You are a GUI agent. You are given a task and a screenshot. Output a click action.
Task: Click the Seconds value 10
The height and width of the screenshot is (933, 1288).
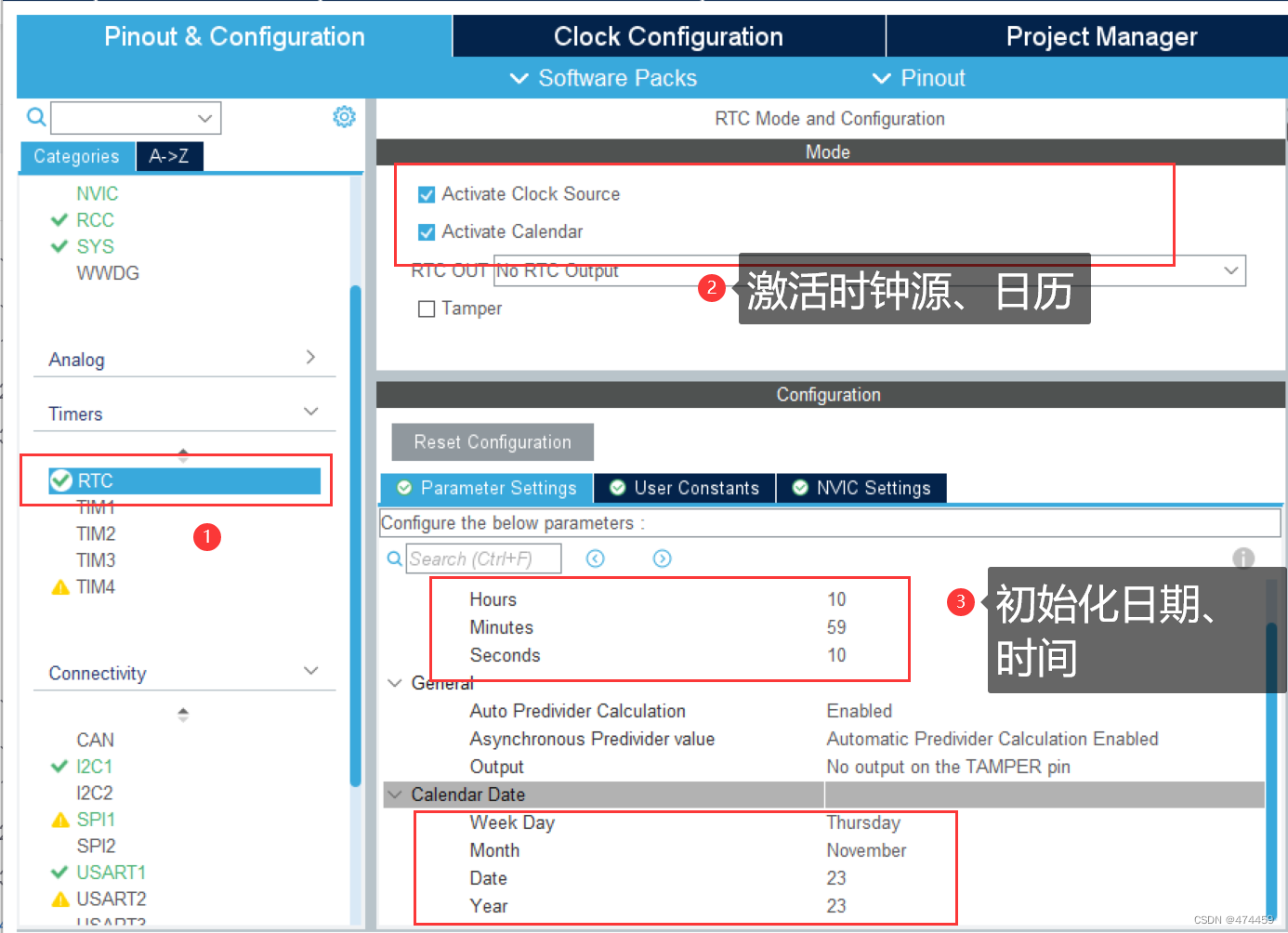pos(836,655)
